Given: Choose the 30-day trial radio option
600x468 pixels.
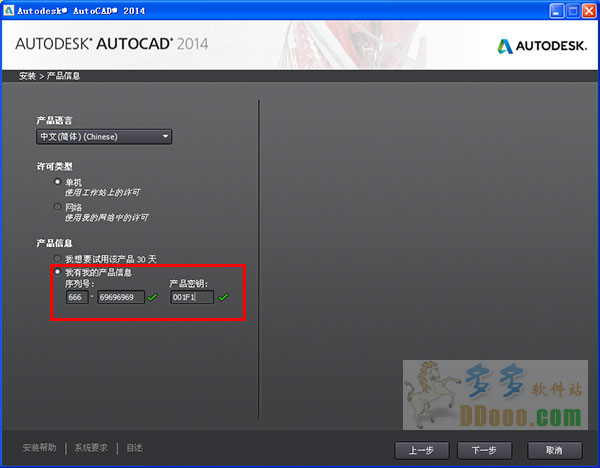Looking at the screenshot, I should click(57, 258).
